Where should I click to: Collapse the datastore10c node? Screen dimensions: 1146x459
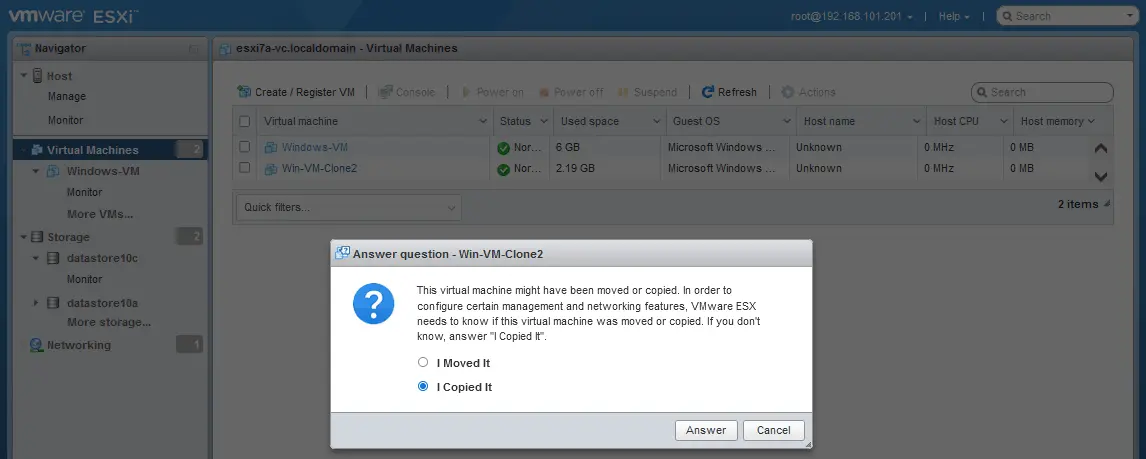[36, 258]
